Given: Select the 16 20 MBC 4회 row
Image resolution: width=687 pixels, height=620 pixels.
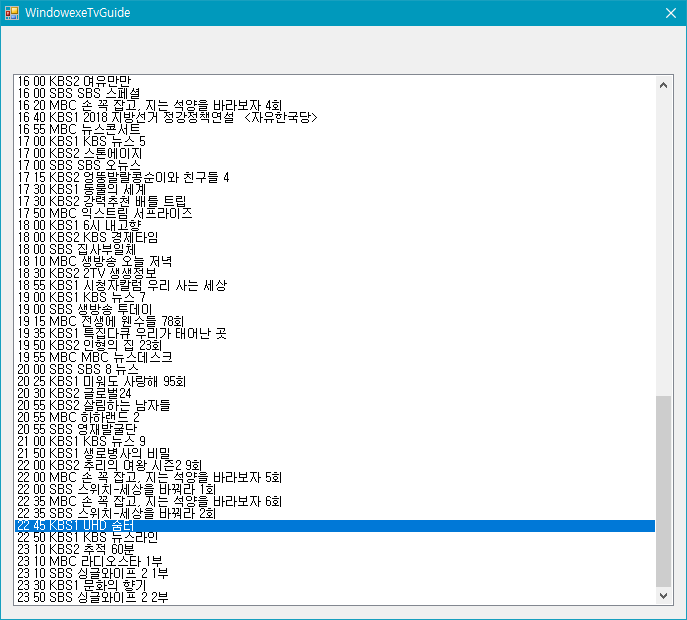Looking at the screenshot, I should pyautogui.click(x=335, y=106).
